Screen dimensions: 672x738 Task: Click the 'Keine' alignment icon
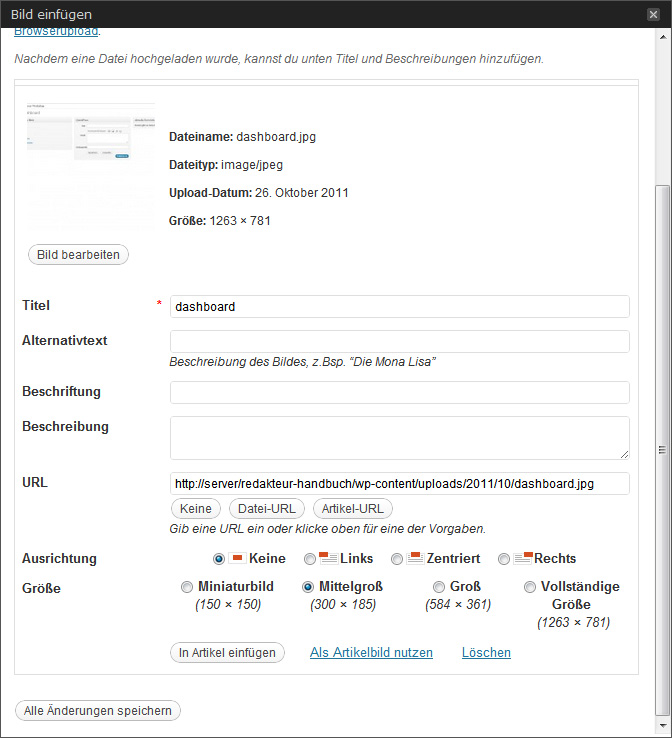click(237, 558)
